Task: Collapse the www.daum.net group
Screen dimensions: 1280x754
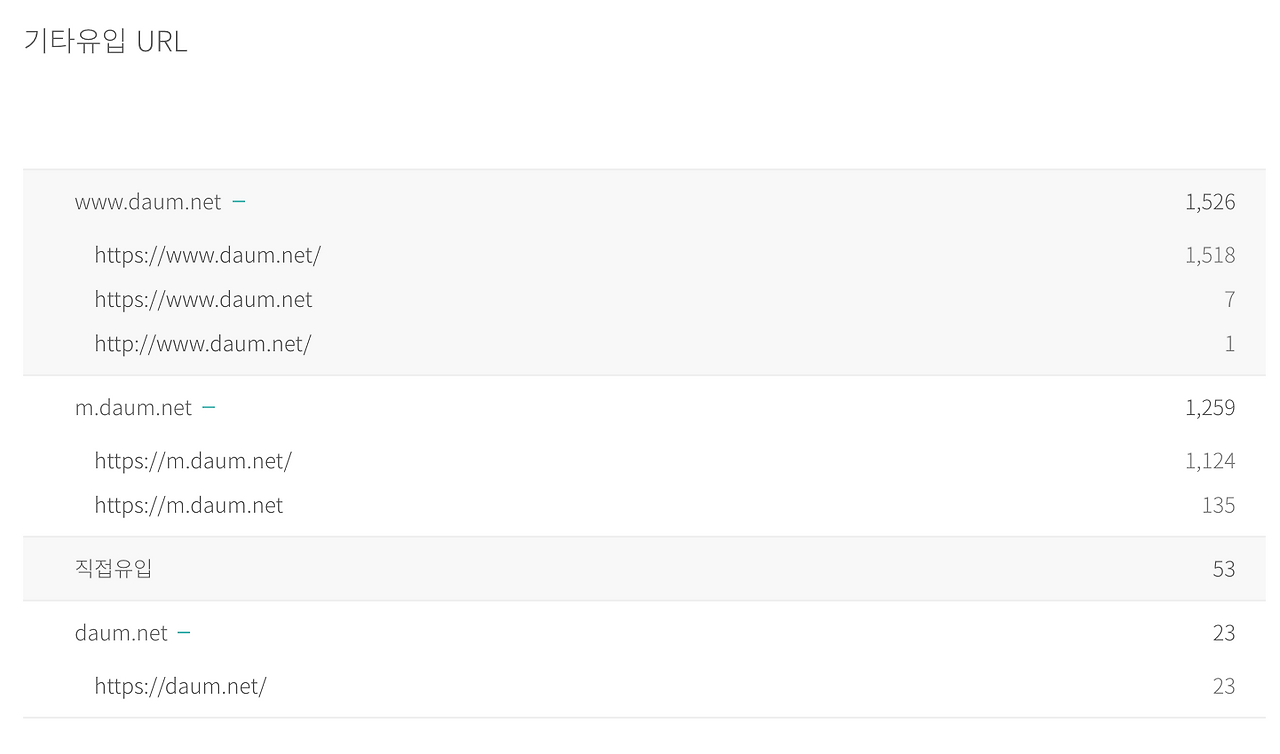Action: pyautogui.click(x=239, y=201)
